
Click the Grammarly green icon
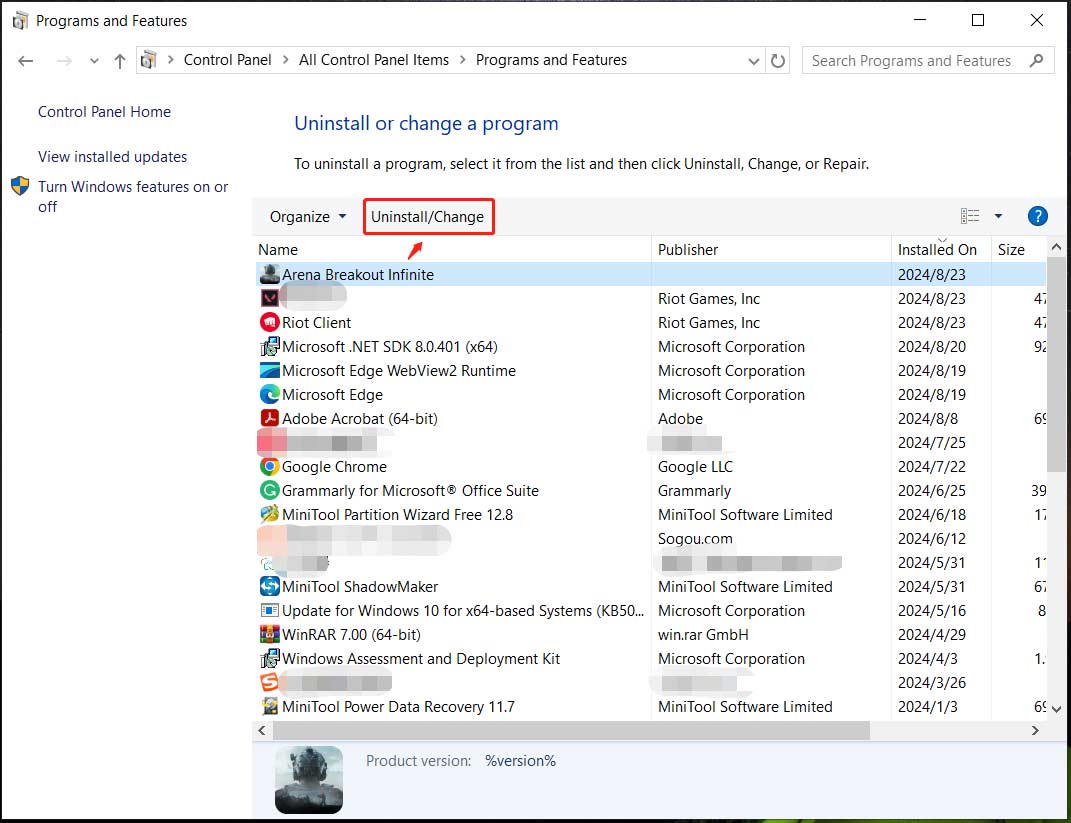coord(270,490)
